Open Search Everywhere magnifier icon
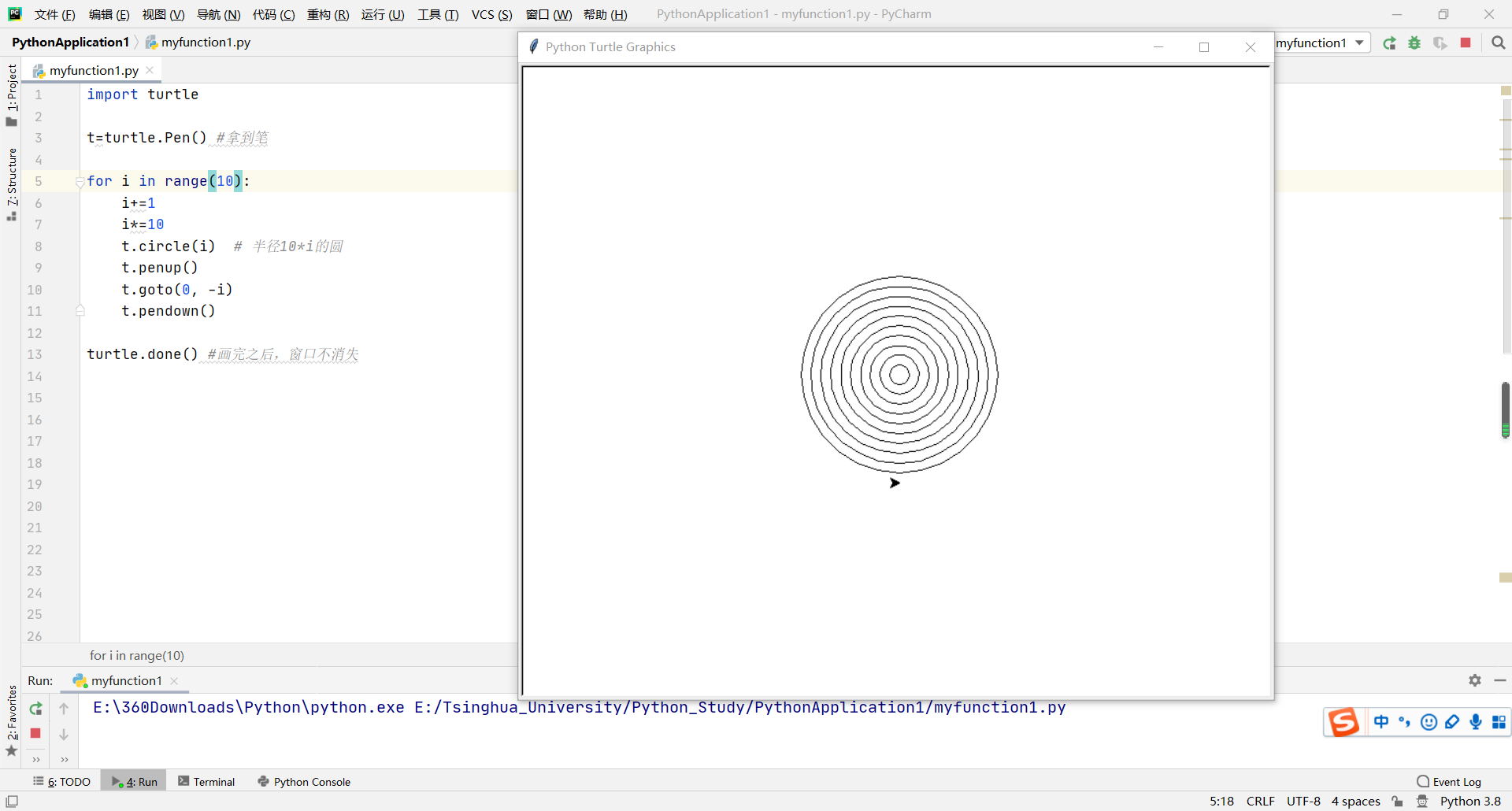The image size is (1512, 811). (x=1499, y=43)
